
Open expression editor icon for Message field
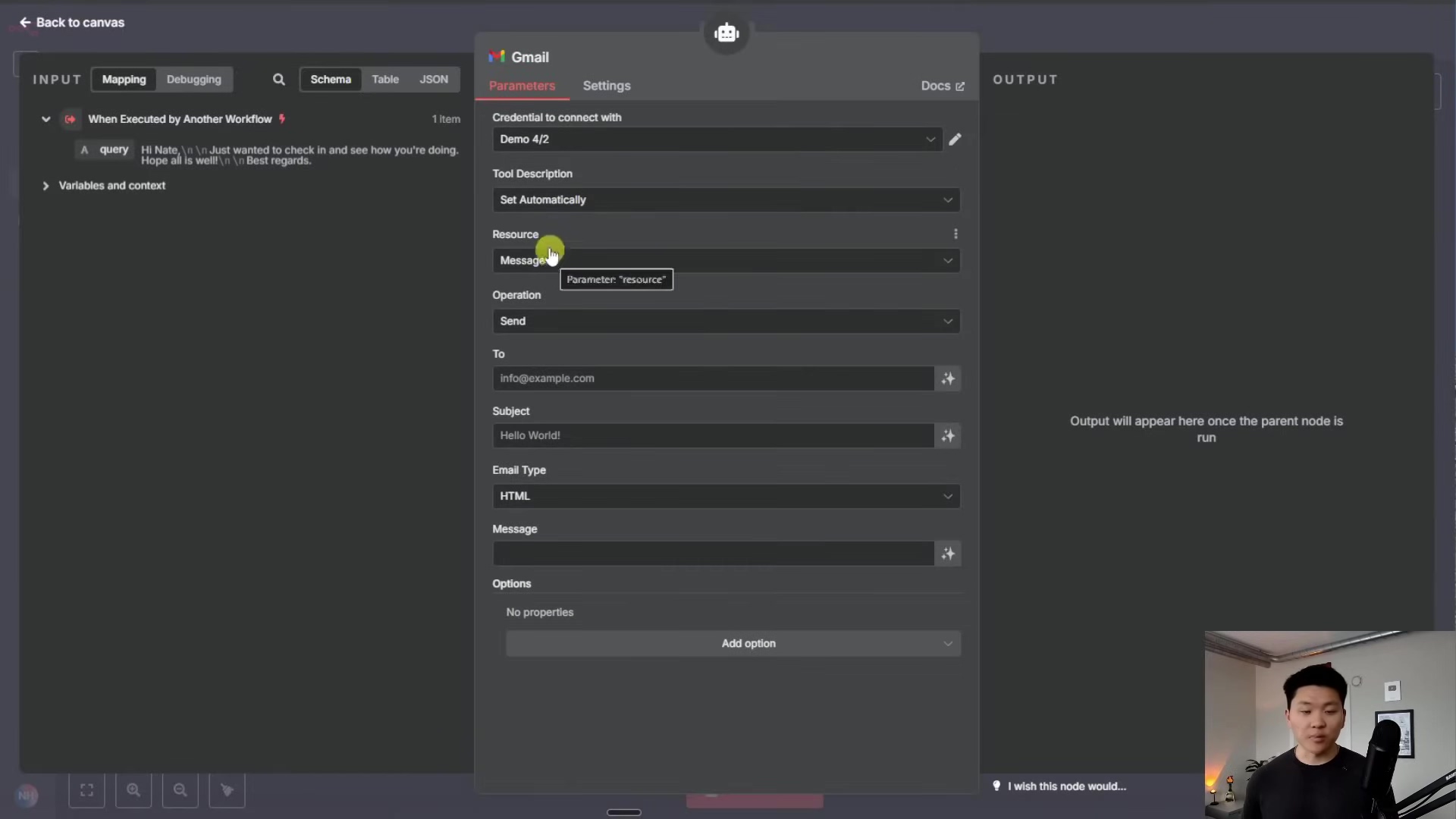coord(948,554)
